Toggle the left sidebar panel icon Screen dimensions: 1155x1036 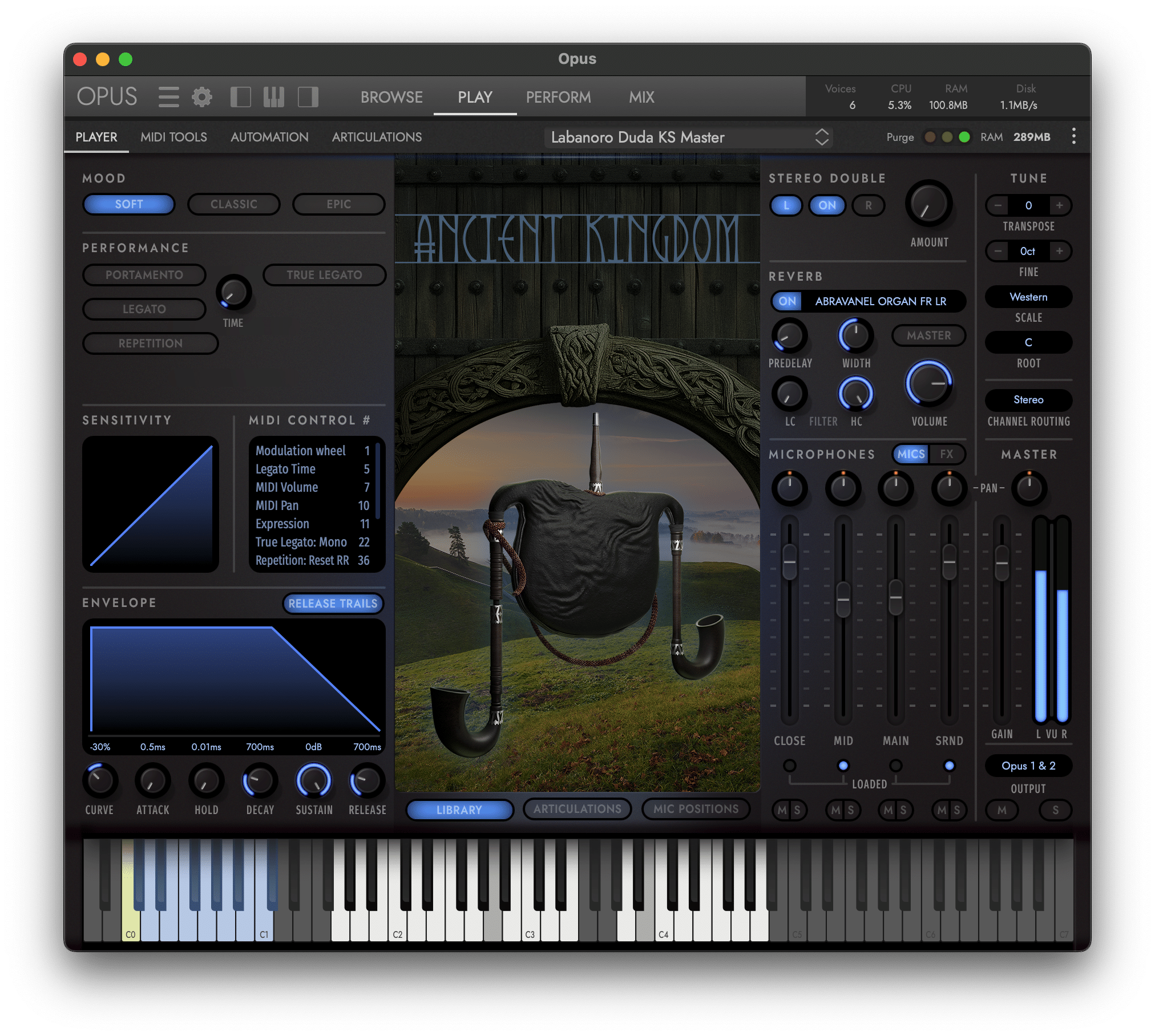[x=240, y=97]
